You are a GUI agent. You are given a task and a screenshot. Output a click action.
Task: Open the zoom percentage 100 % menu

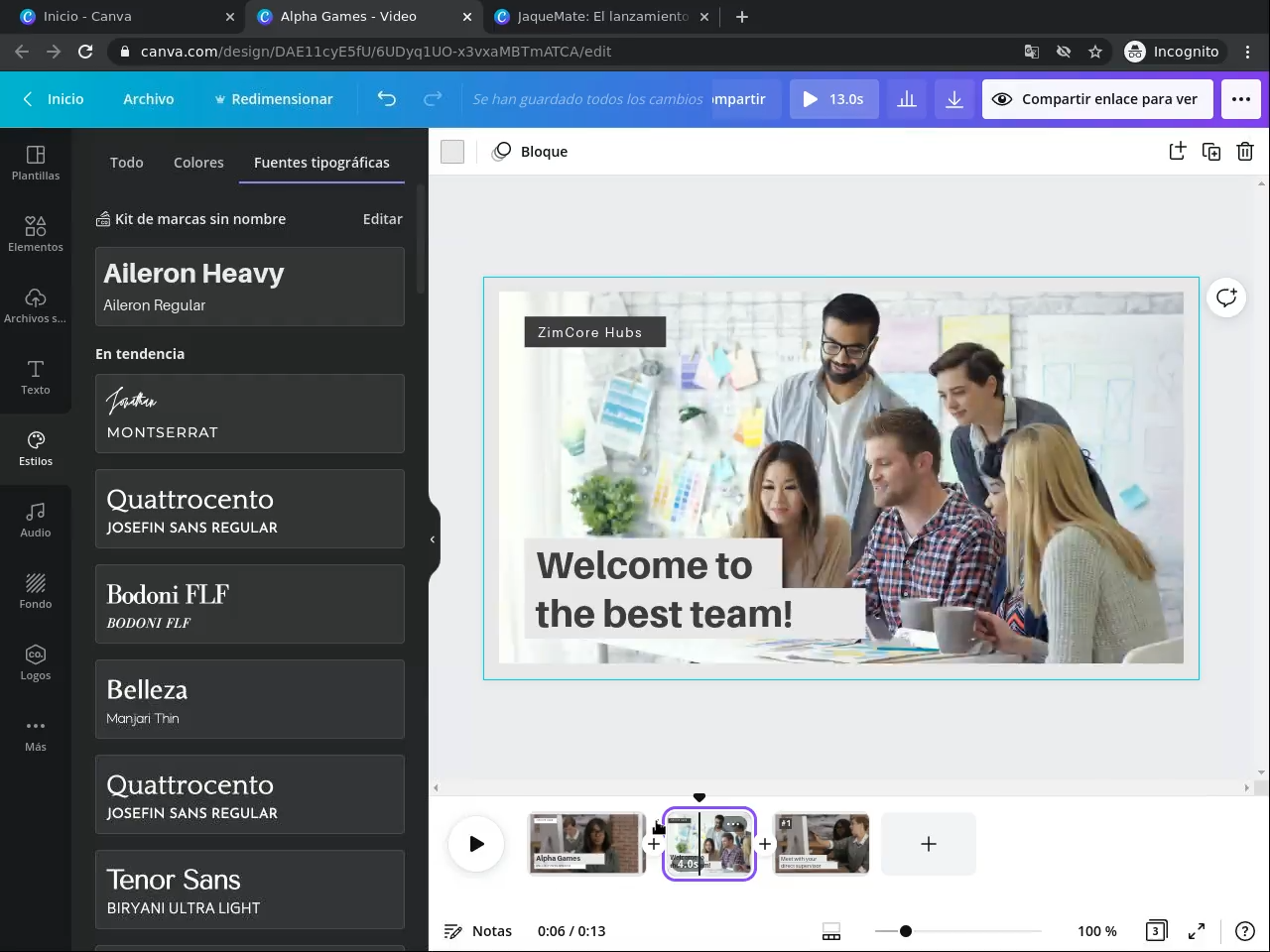1097,931
